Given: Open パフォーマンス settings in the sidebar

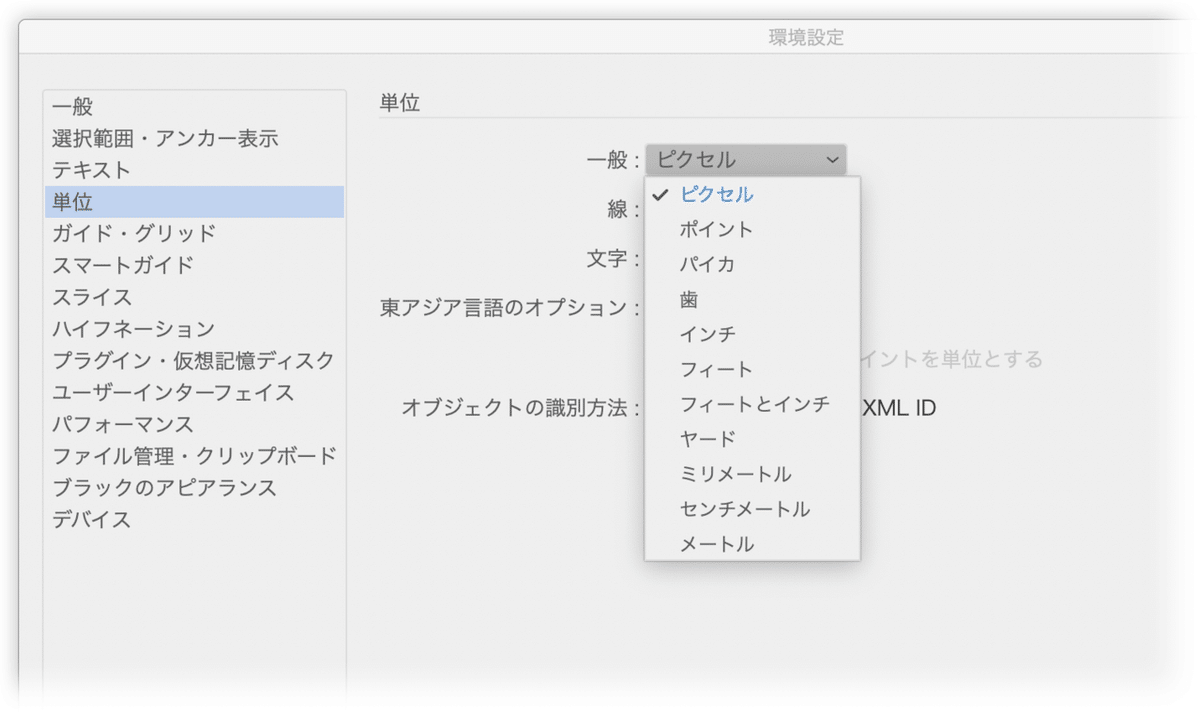Looking at the screenshot, I should tap(123, 425).
